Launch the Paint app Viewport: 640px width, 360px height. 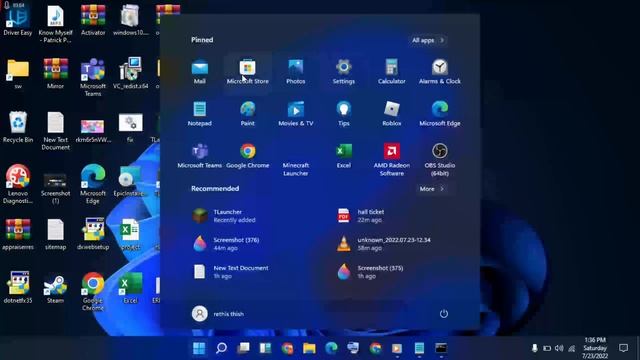pyautogui.click(x=247, y=114)
